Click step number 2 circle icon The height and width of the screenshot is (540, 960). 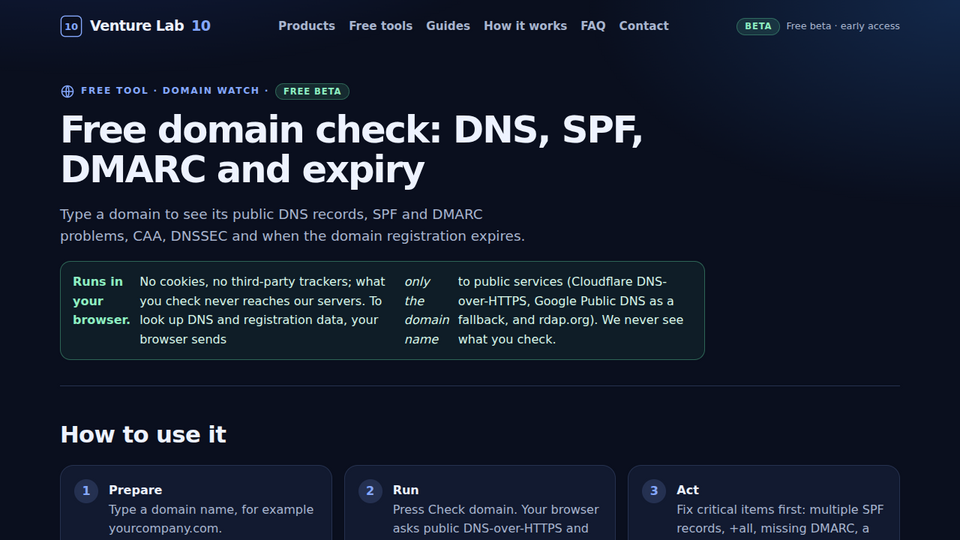pos(370,491)
